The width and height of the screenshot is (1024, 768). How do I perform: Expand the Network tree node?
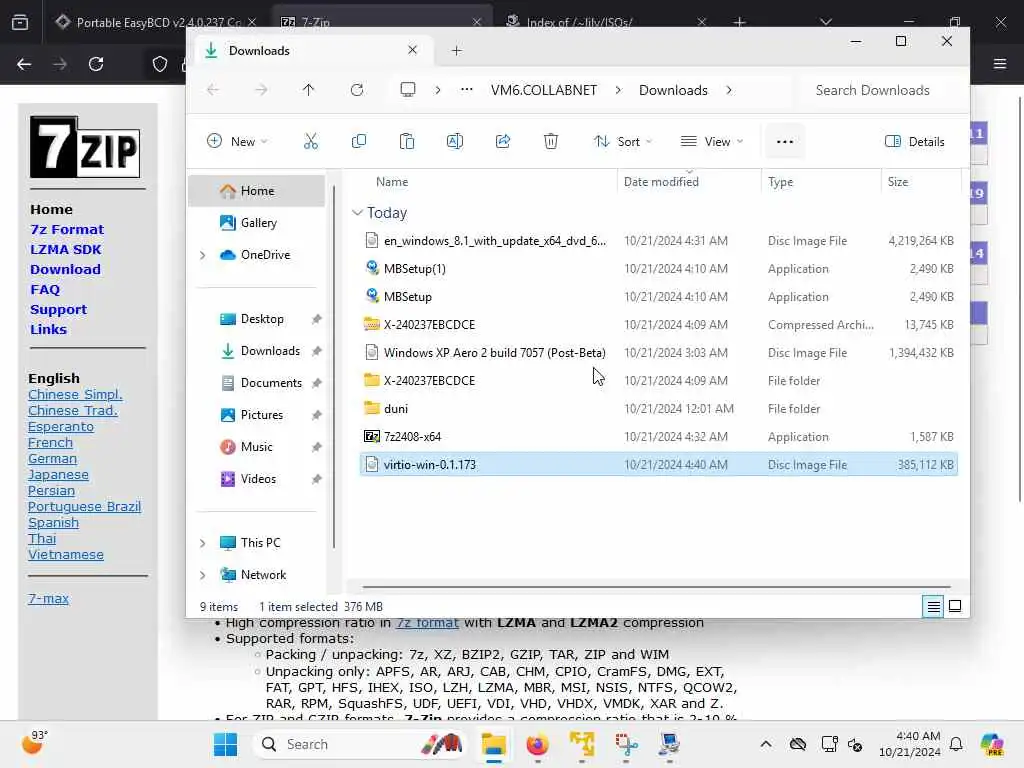point(202,575)
